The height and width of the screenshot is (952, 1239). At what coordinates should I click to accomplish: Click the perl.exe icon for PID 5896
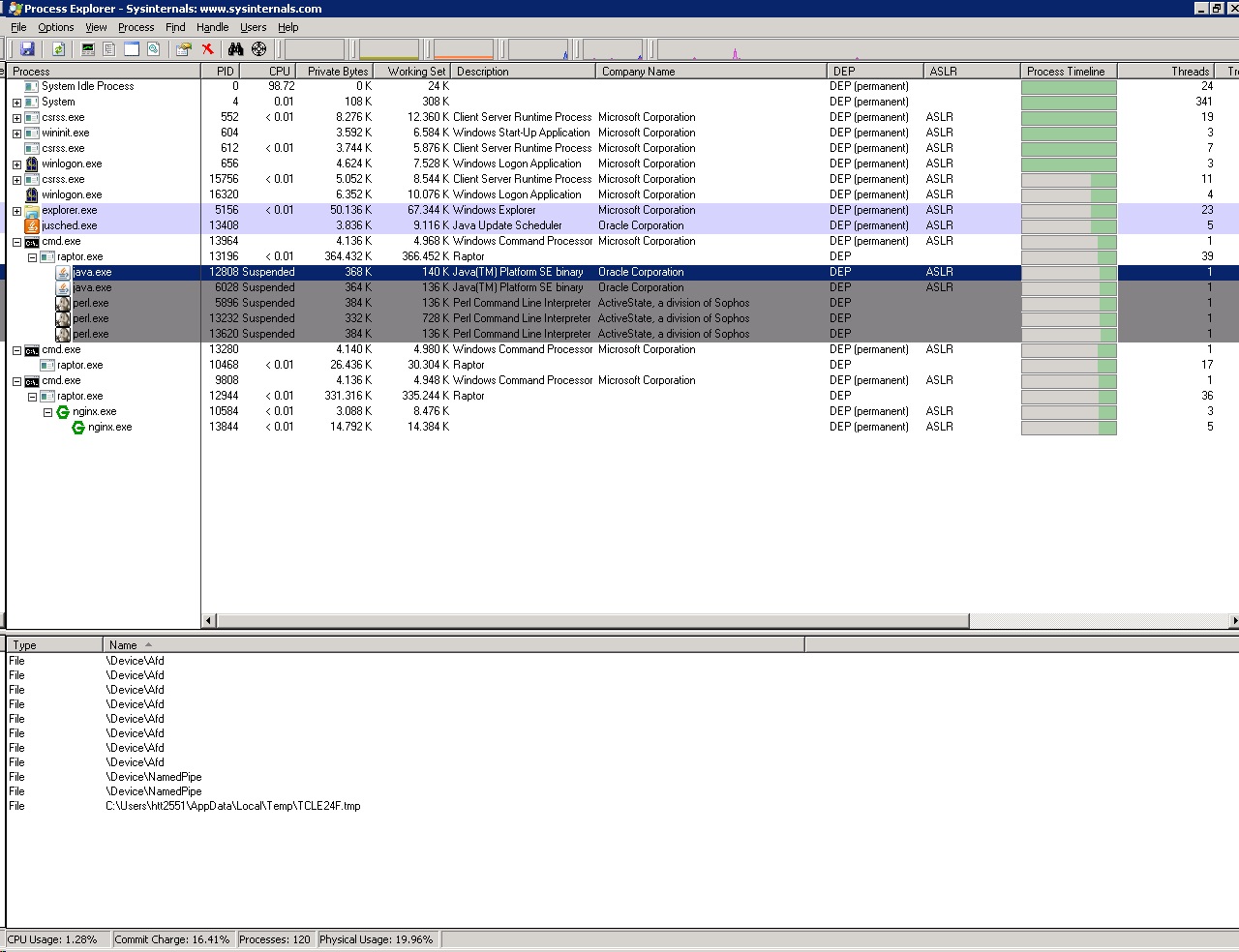(63, 303)
